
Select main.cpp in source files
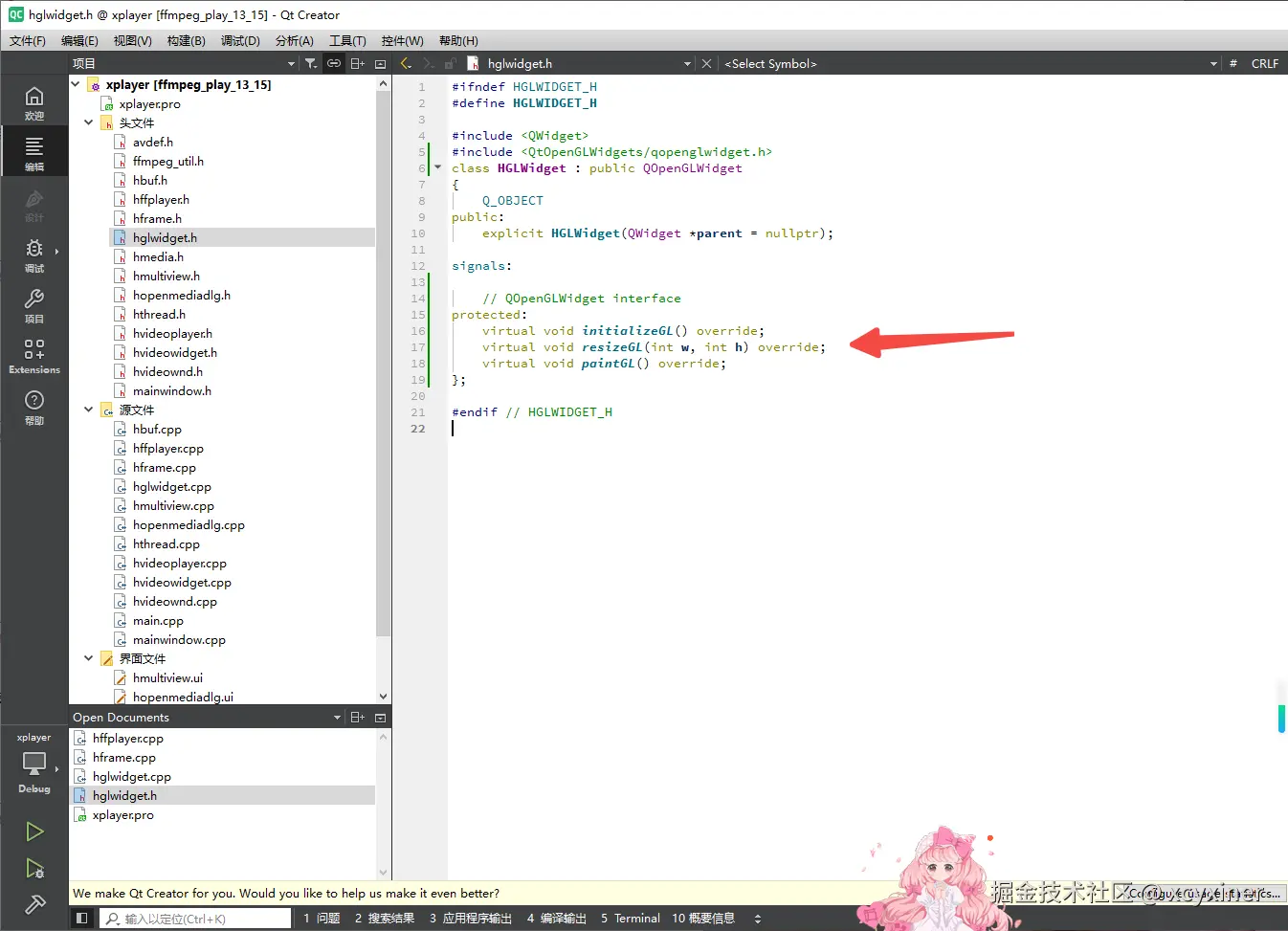pyautogui.click(x=158, y=620)
